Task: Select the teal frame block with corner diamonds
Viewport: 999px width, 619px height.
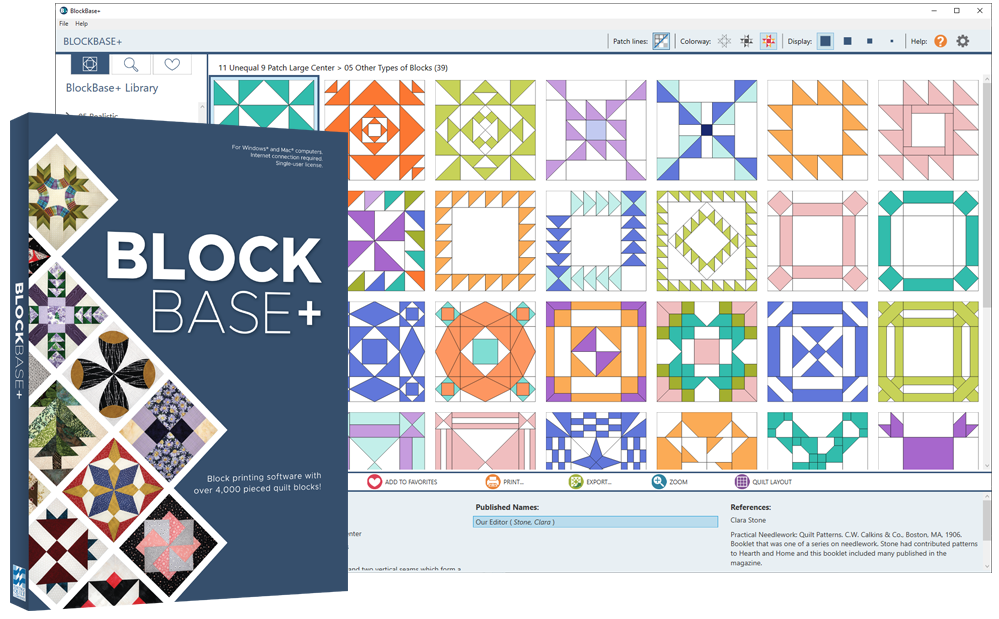Action: pos(928,241)
